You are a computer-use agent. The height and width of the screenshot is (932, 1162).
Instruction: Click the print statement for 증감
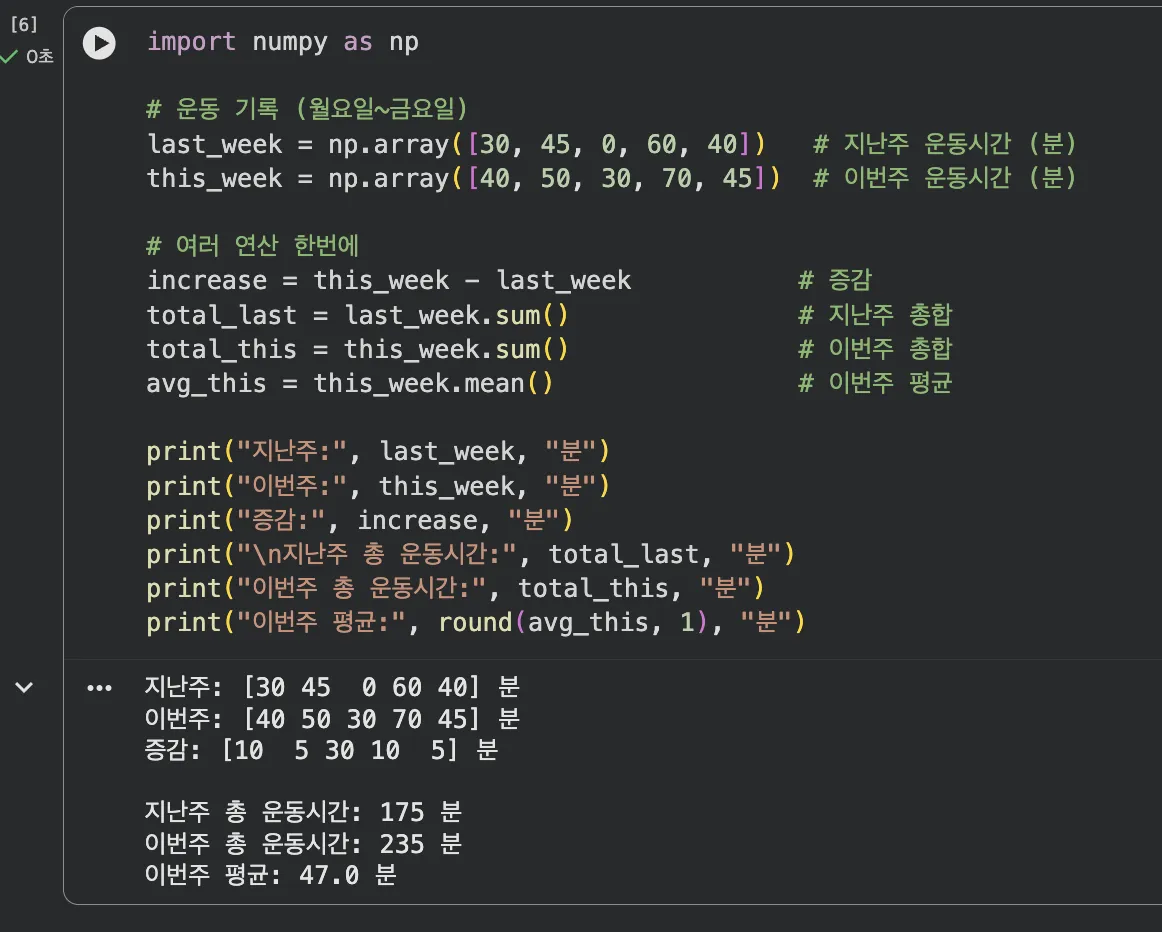(x=358, y=520)
